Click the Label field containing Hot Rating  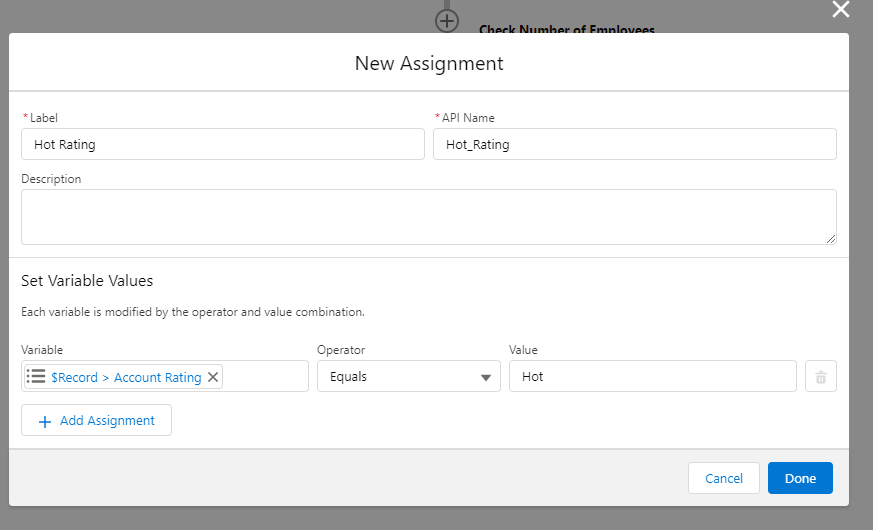222,144
